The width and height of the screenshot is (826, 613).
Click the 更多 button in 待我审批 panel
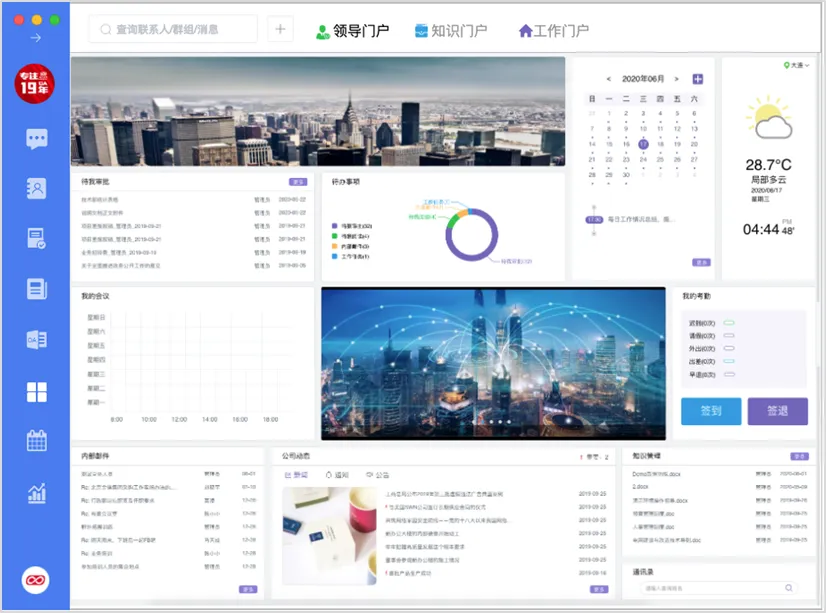(x=297, y=182)
